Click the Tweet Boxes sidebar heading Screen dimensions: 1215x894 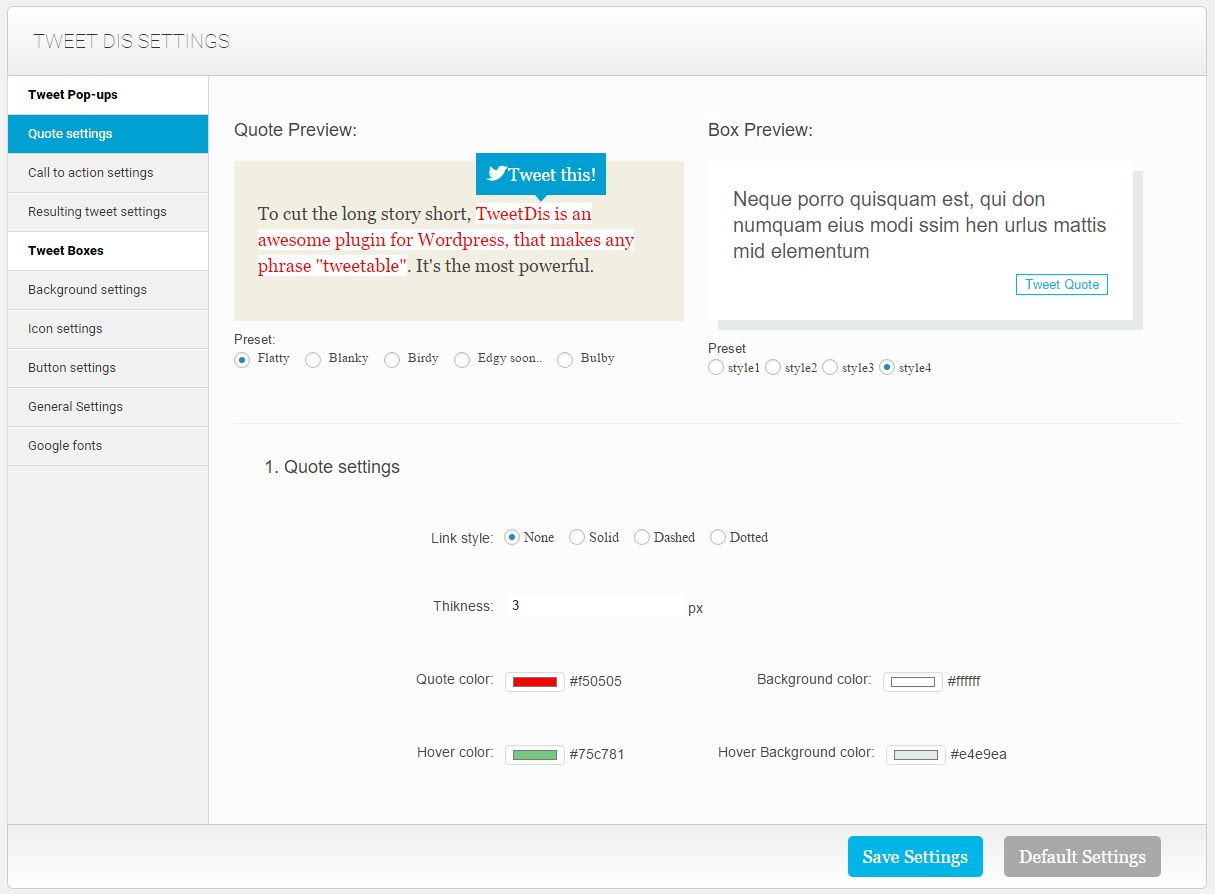(108, 251)
